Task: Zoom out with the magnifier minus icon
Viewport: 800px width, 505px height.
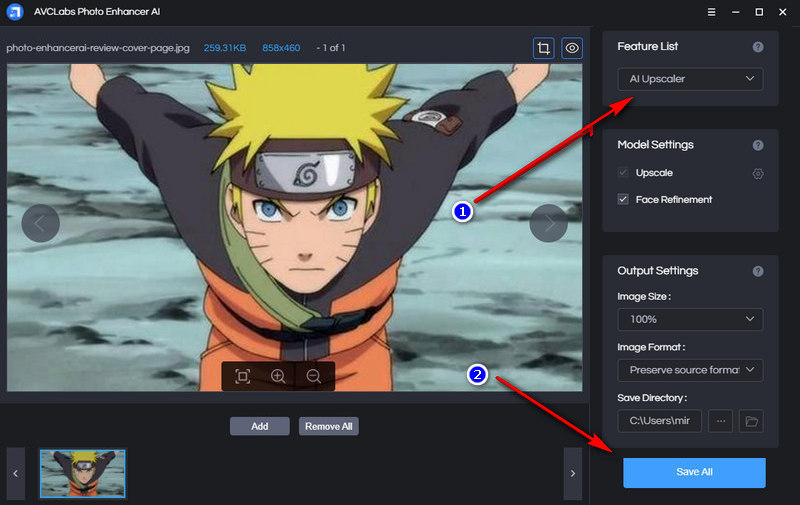Action: click(314, 376)
